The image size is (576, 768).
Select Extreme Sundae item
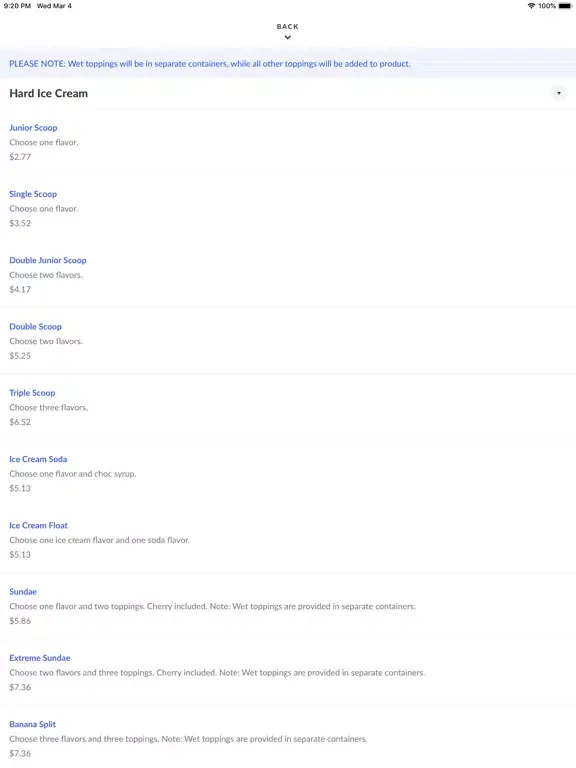40,658
